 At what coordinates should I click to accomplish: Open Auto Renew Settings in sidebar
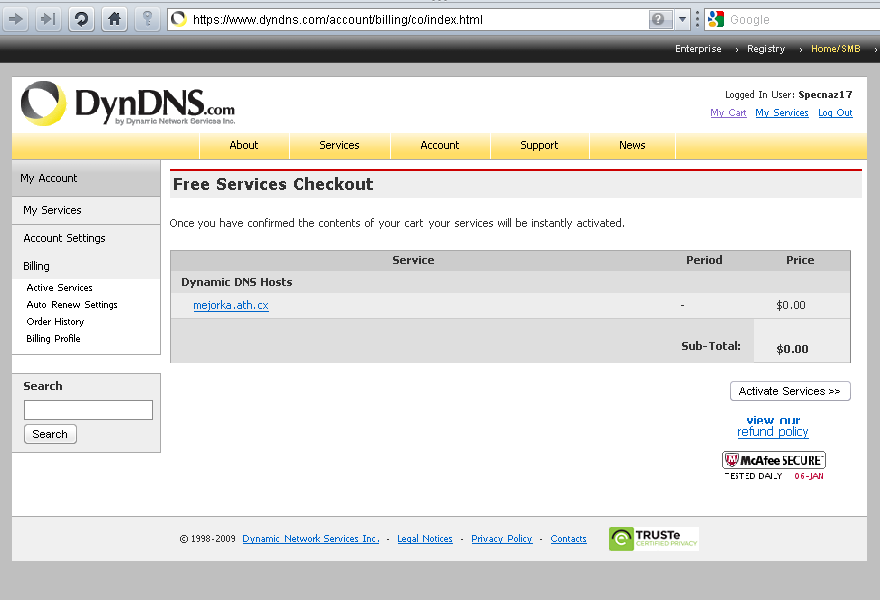[x=72, y=305]
